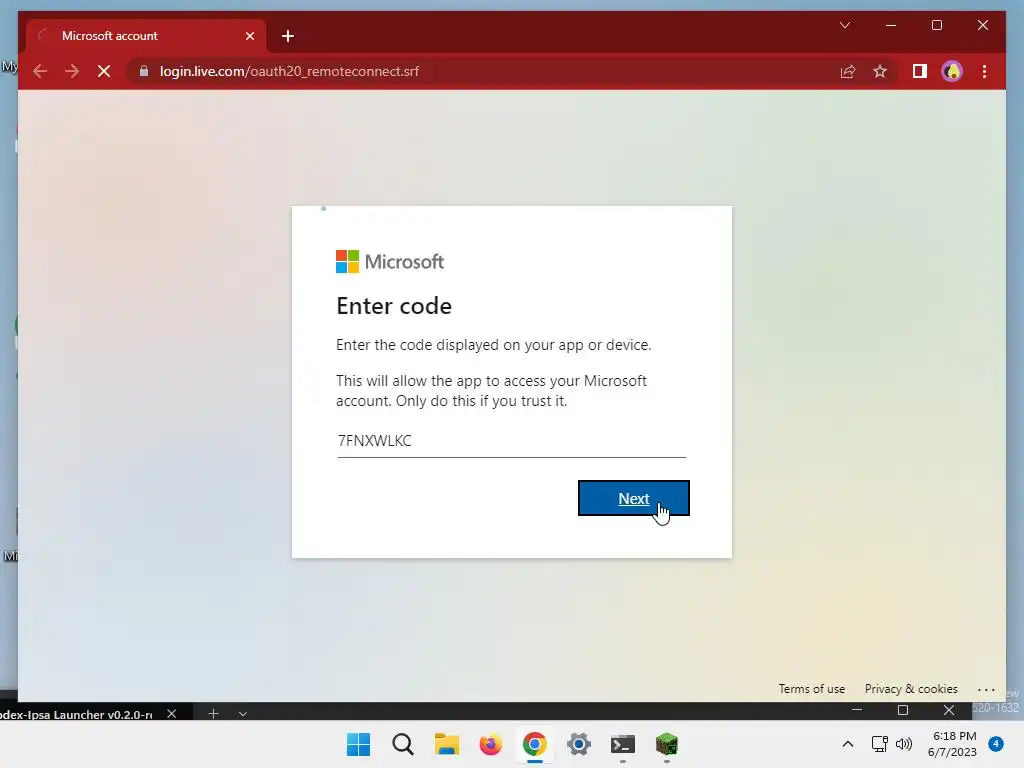This screenshot has height=768, width=1024.
Task: Share this page icon
Action: click(848, 71)
